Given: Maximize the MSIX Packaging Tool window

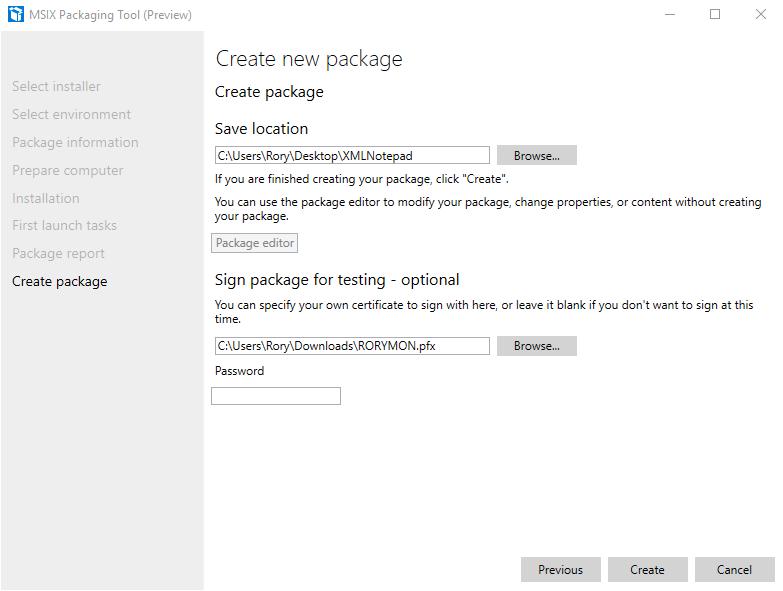Looking at the screenshot, I should pyautogui.click(x=715, y=14).
